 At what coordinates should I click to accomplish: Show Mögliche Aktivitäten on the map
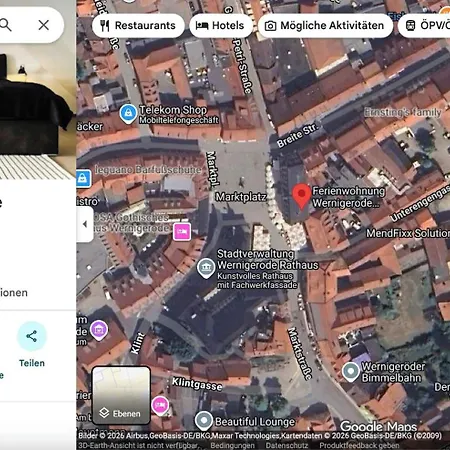(325, 26)
